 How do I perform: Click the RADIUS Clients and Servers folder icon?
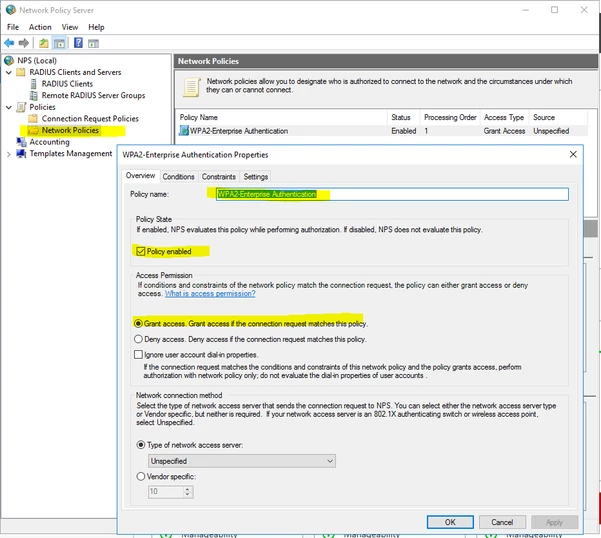(21, 72)
